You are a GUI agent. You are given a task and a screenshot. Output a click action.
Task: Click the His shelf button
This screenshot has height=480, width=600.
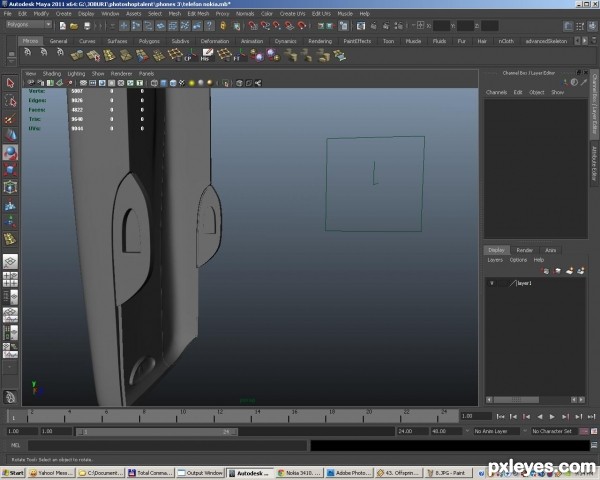coord(207,55)
